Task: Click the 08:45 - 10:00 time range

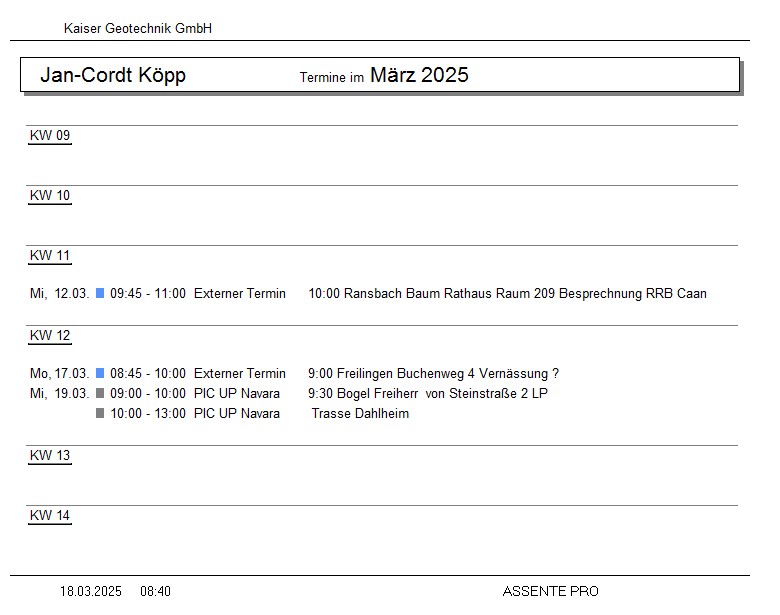Action: pos(148,374)
